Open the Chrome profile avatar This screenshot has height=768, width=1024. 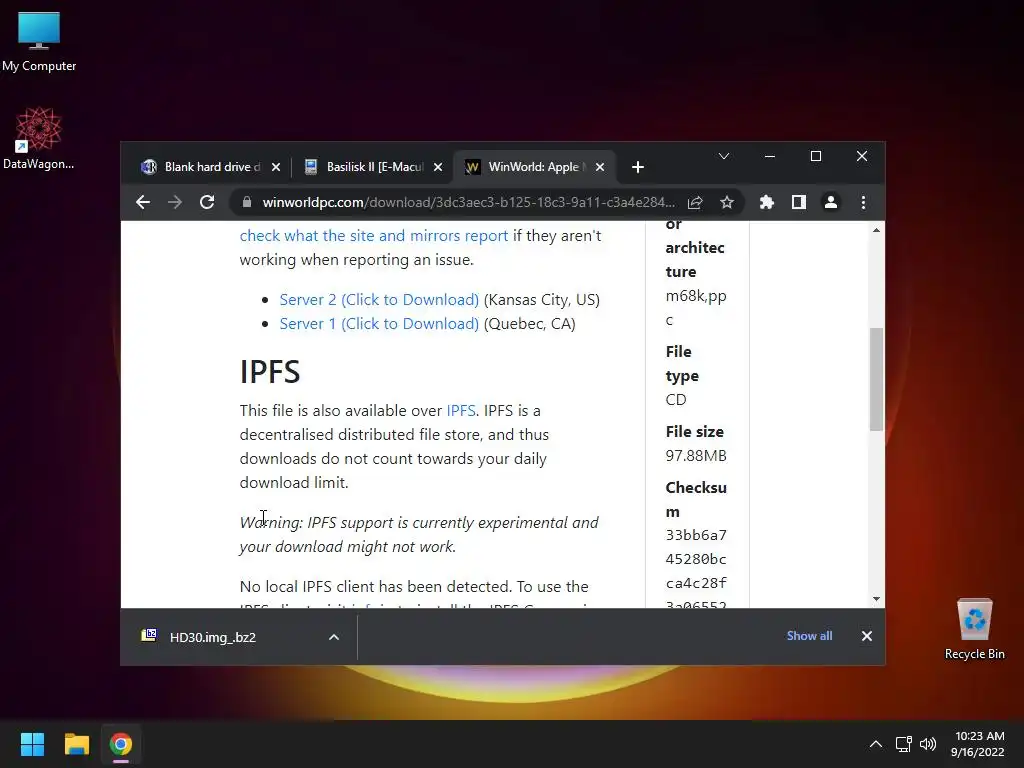[x=831, y=202]
